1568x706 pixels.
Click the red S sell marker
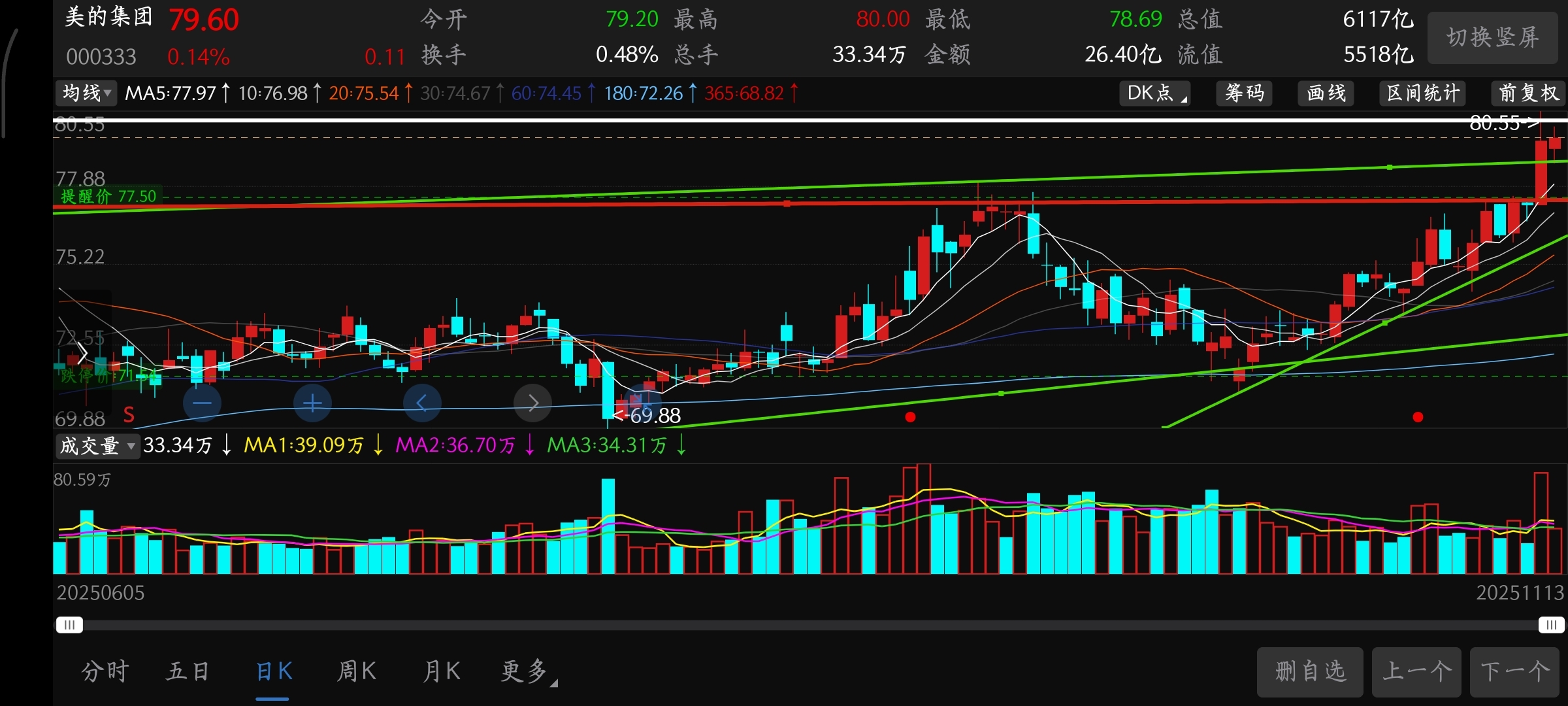129,414
